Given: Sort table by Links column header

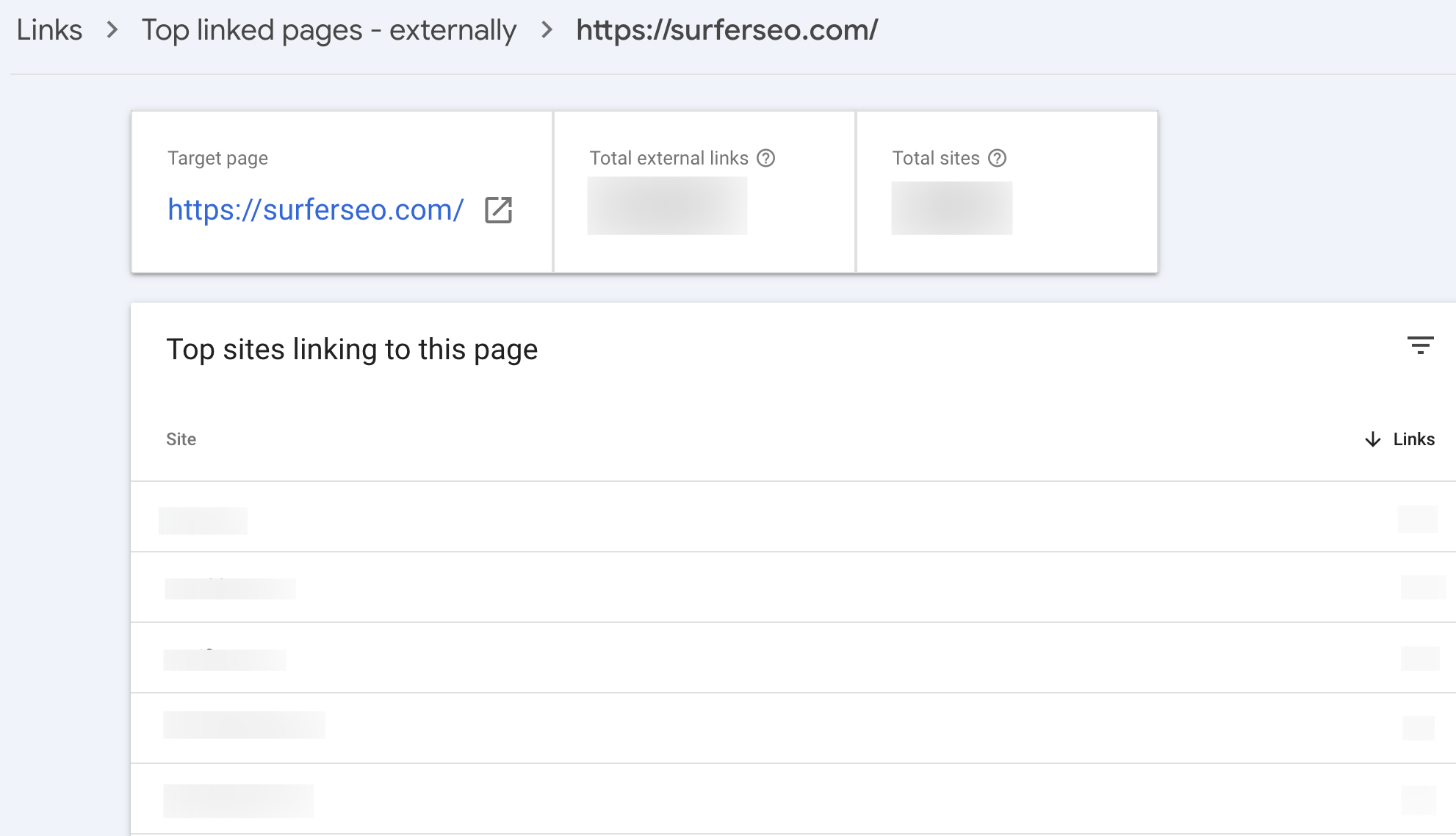Looking at the screenshot, I should tap(1413, 439).
